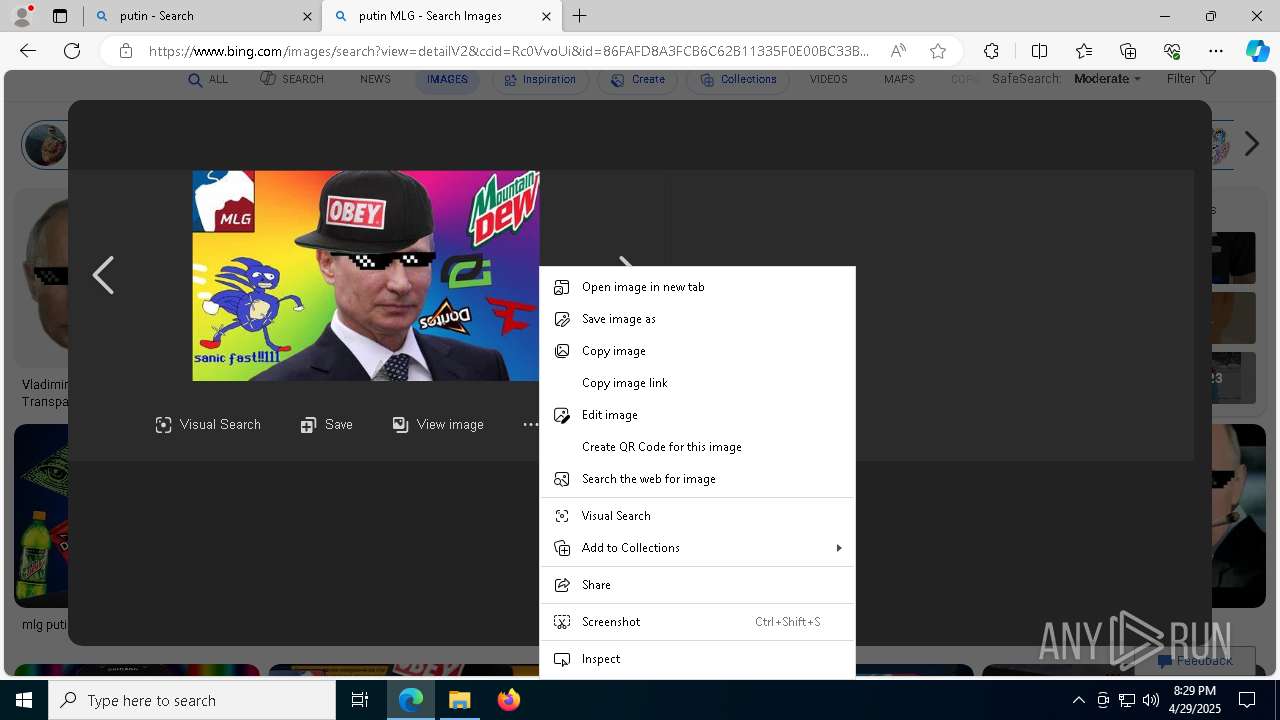Open Copilot sidebar icon

tap(1258, 51)
